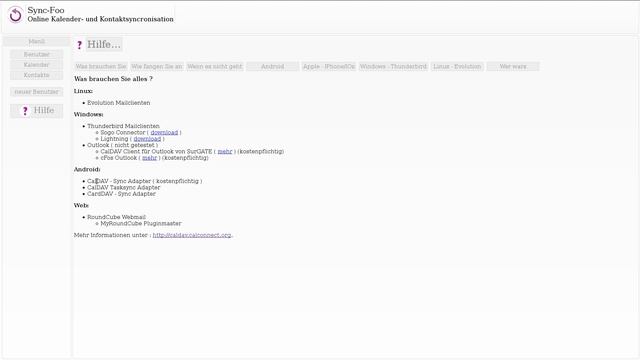Screen dimensions: 640x360
Task: Switch to the 'Wer ware' tab
Action: coord(513,66)
